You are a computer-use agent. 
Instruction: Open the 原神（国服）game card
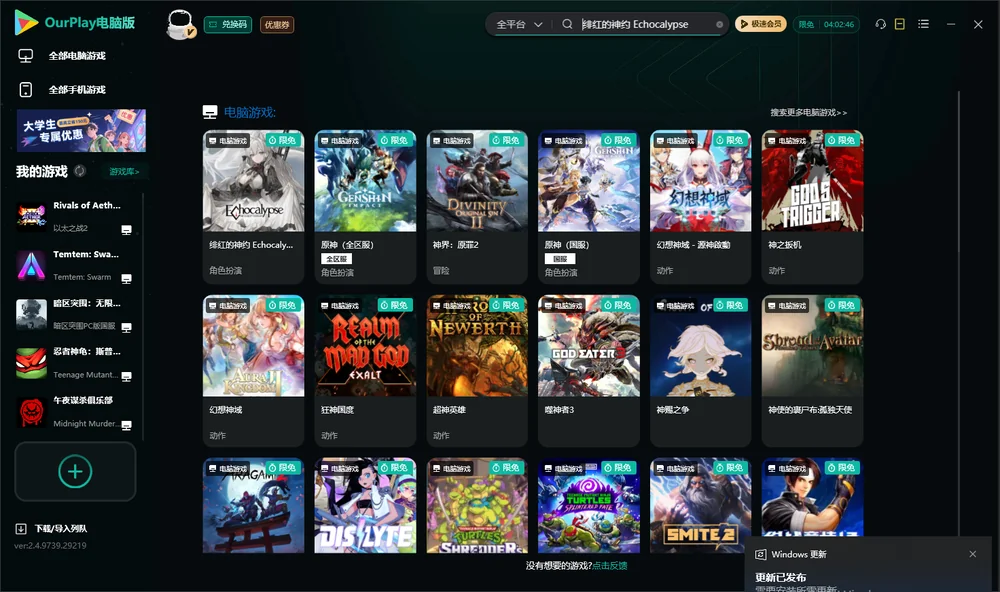pos(589,207)
